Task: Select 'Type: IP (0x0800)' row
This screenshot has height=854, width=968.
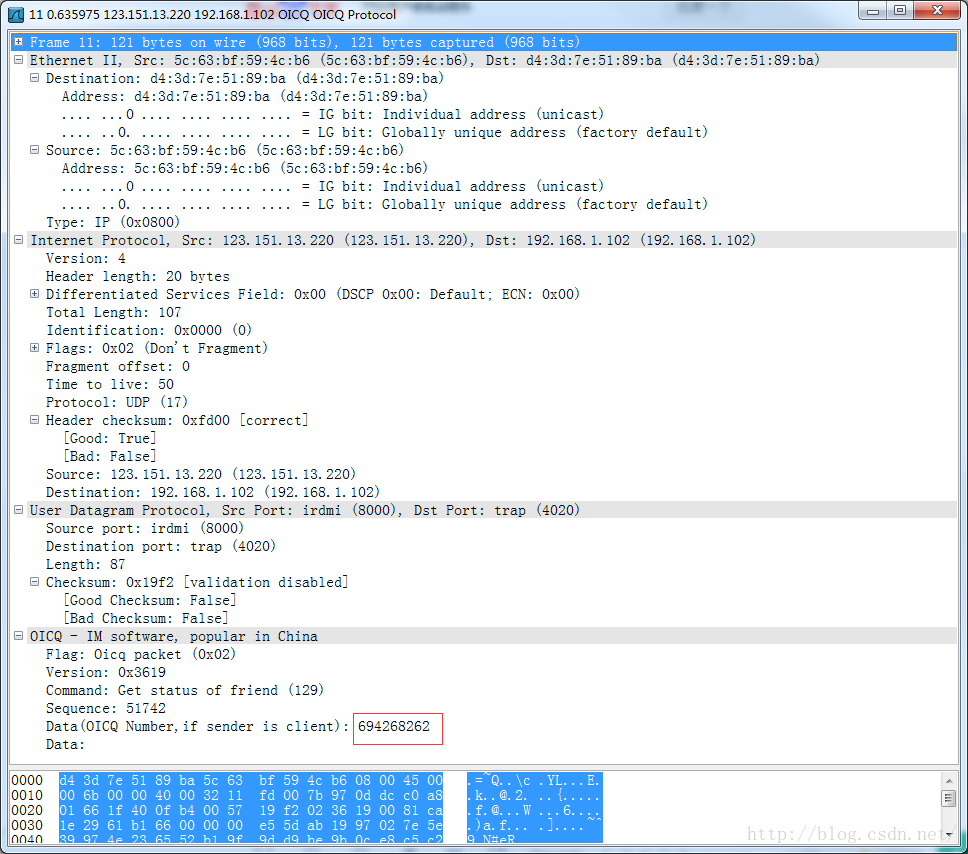Action: [113, 222]
